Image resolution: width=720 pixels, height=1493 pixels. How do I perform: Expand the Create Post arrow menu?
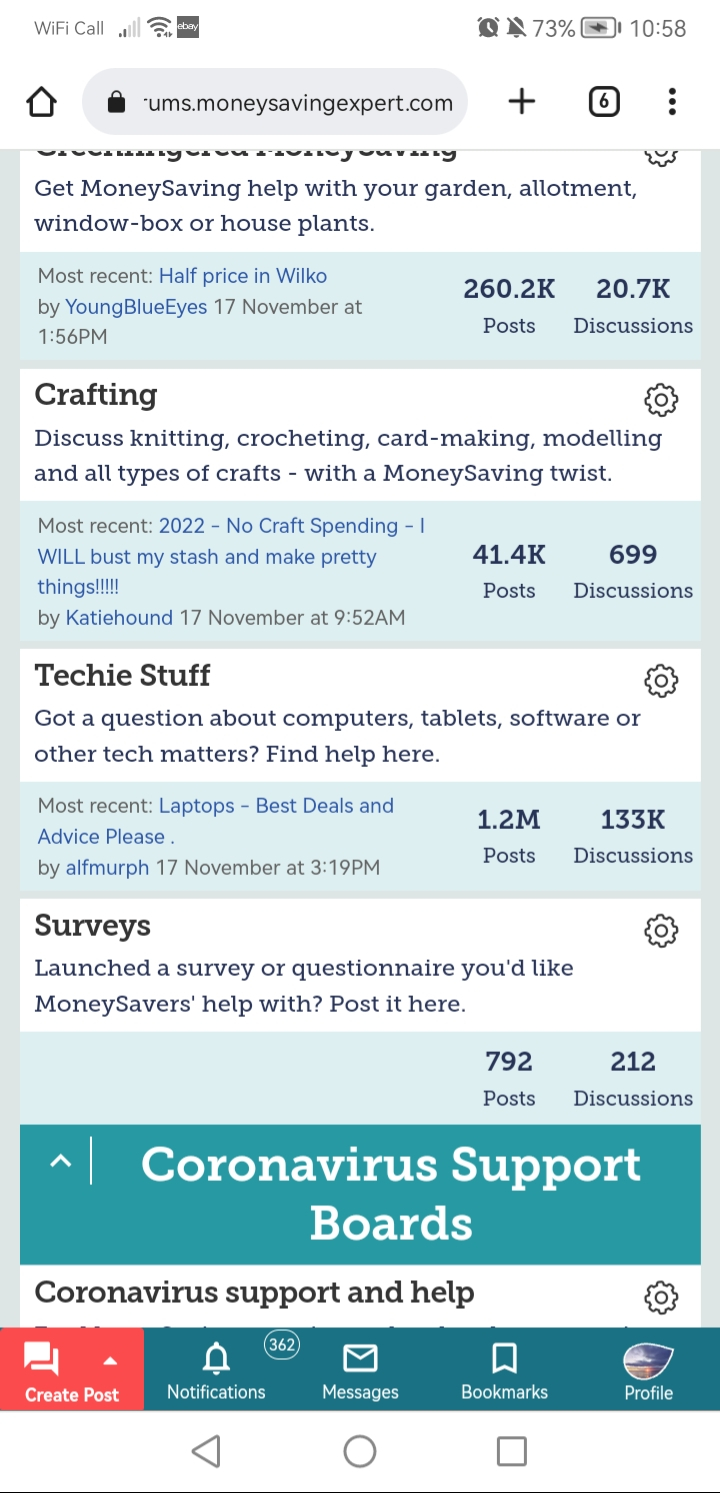click(x=110, y=1361)
